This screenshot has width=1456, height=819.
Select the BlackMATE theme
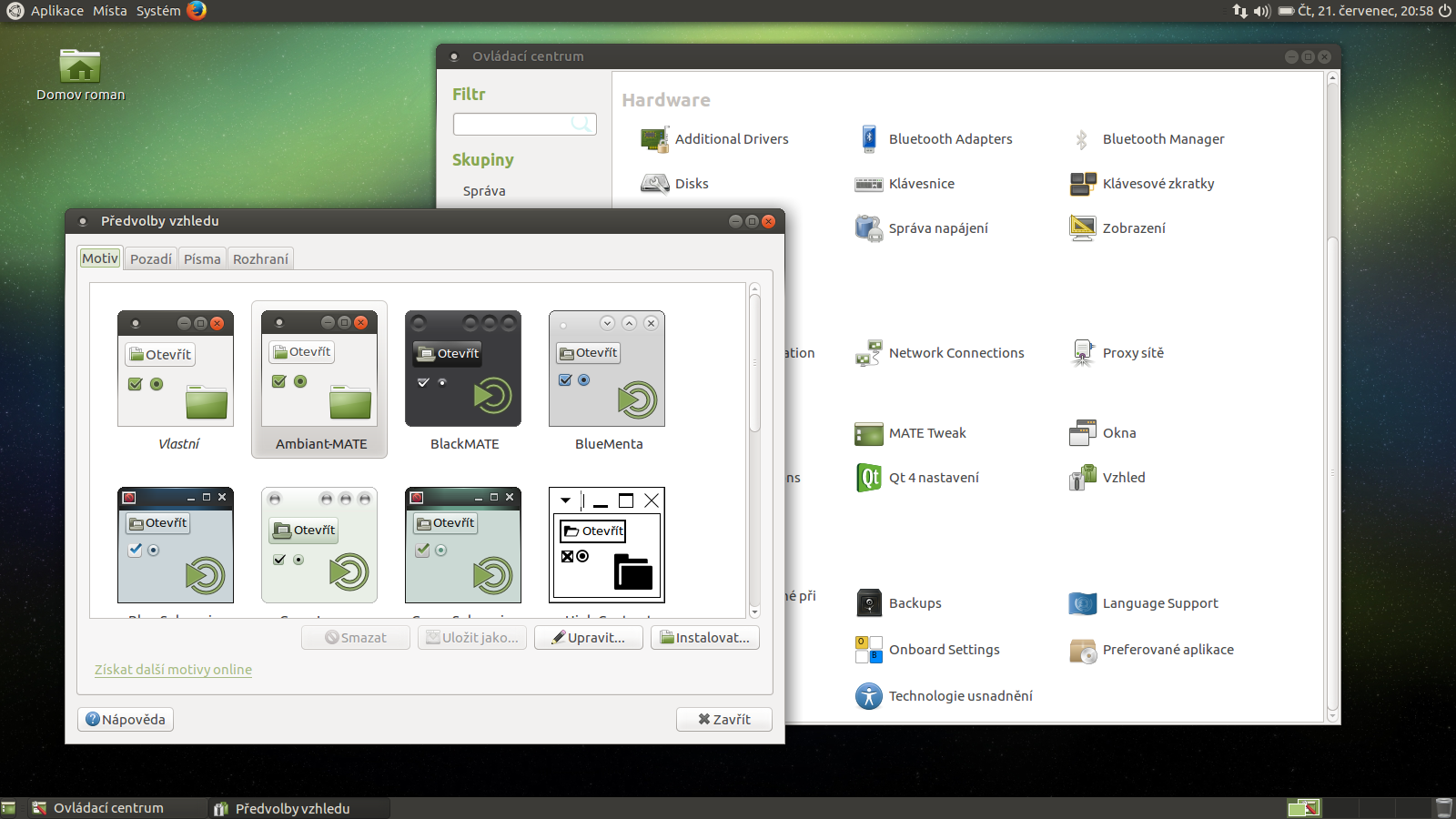coord(462,369)
